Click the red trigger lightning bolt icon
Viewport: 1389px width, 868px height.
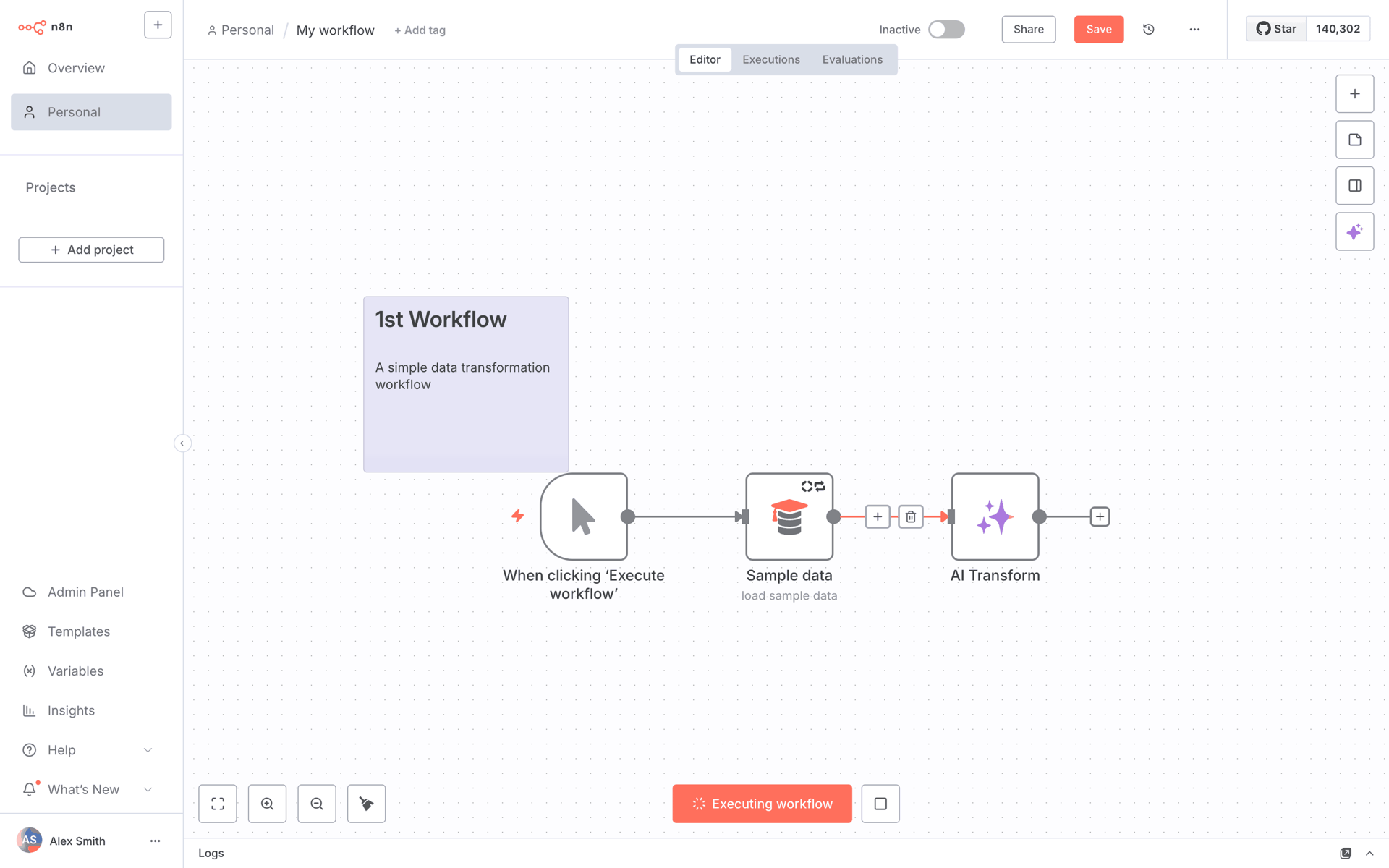[x=517, y=516]
